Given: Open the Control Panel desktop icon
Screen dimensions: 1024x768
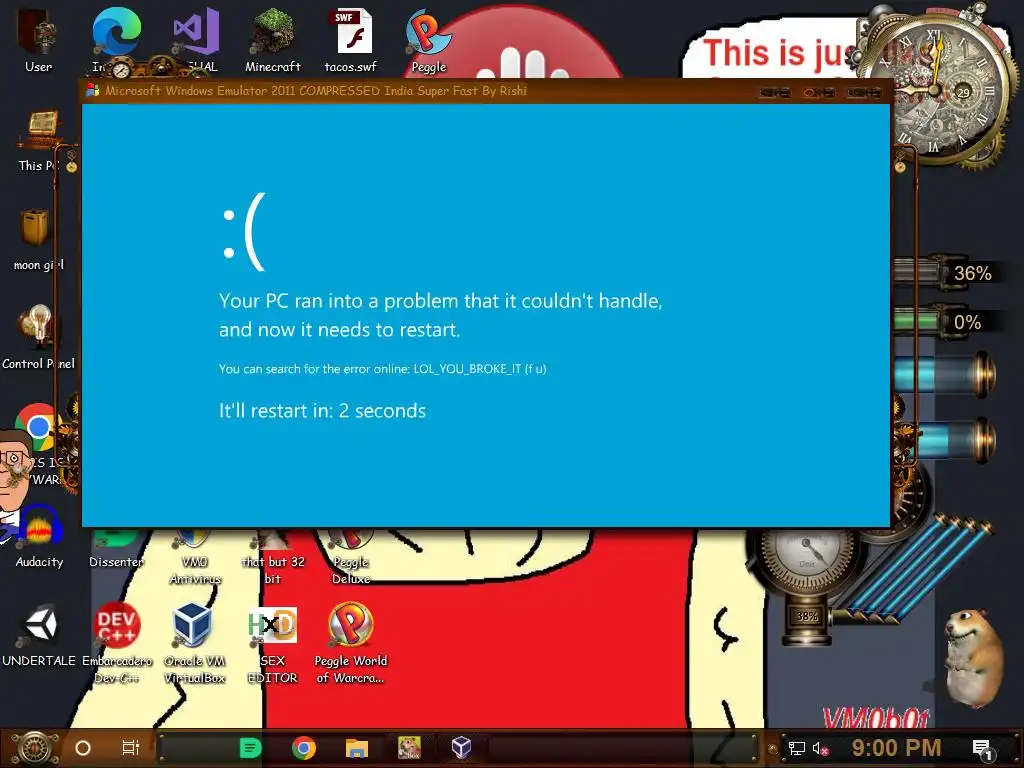Looking at the screenshot, I should [38, 336].
